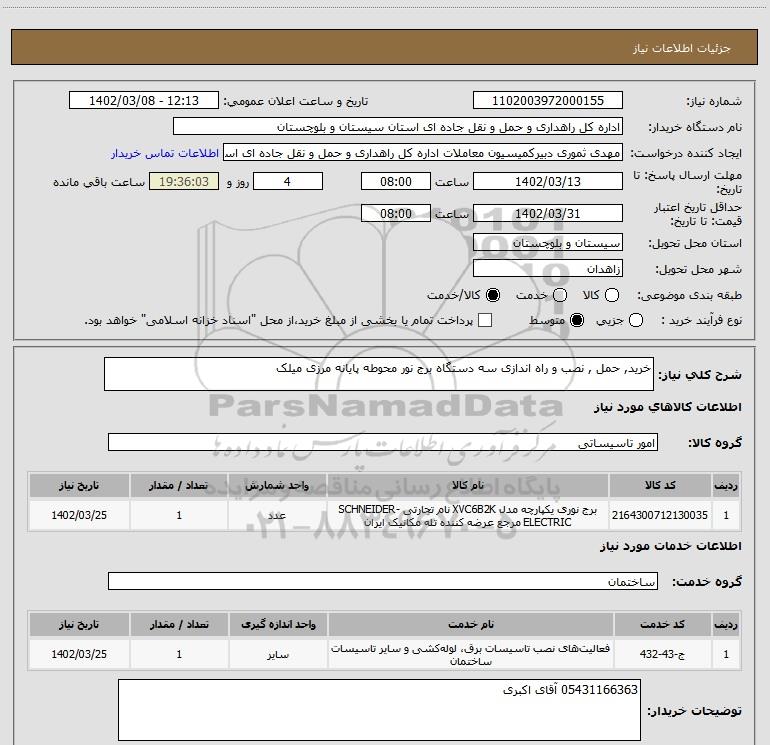Open the buyer contact information link
Viewport: 770px width, 745px height.
(165, 153)
